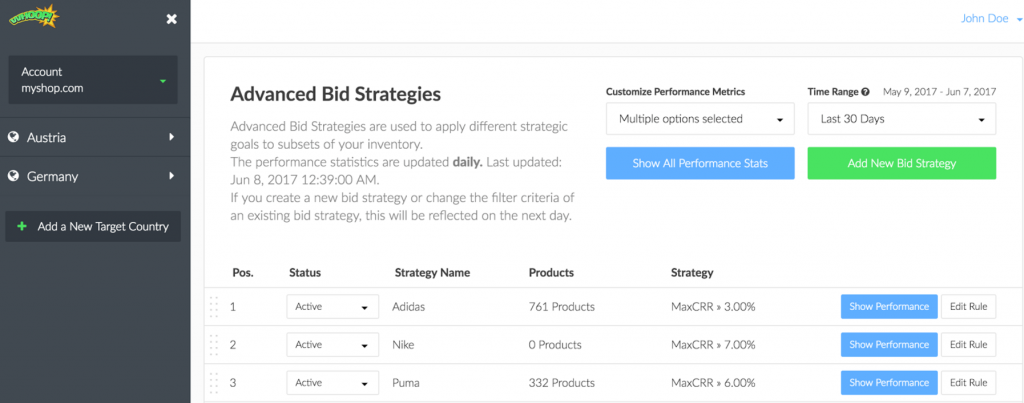Open Customize Performance Metrics dropdown
Image resolution: width=1024 pixels, height=403 pixels.
(700, 119)
